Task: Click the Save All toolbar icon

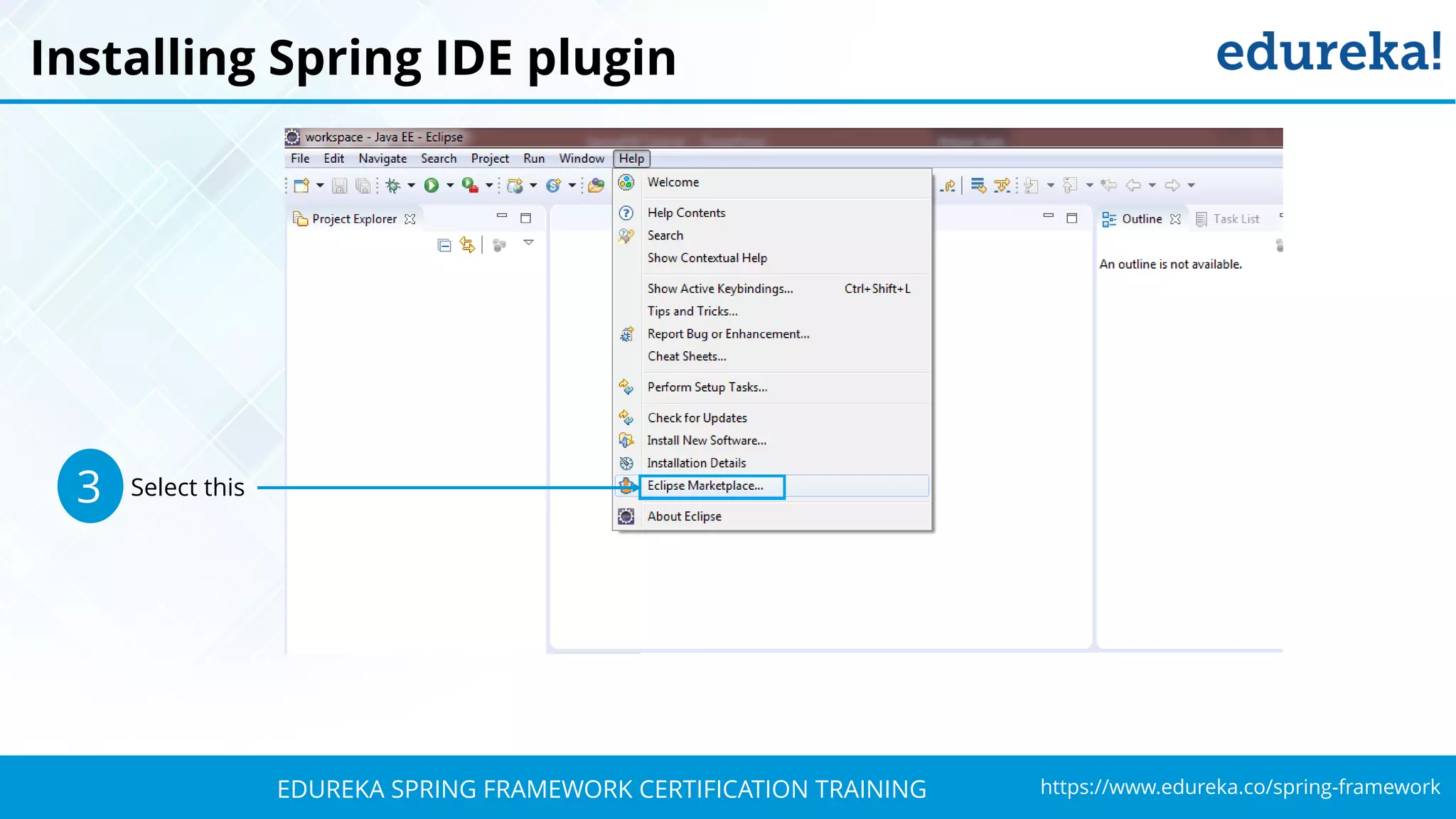Action: [x=363, y=186]
